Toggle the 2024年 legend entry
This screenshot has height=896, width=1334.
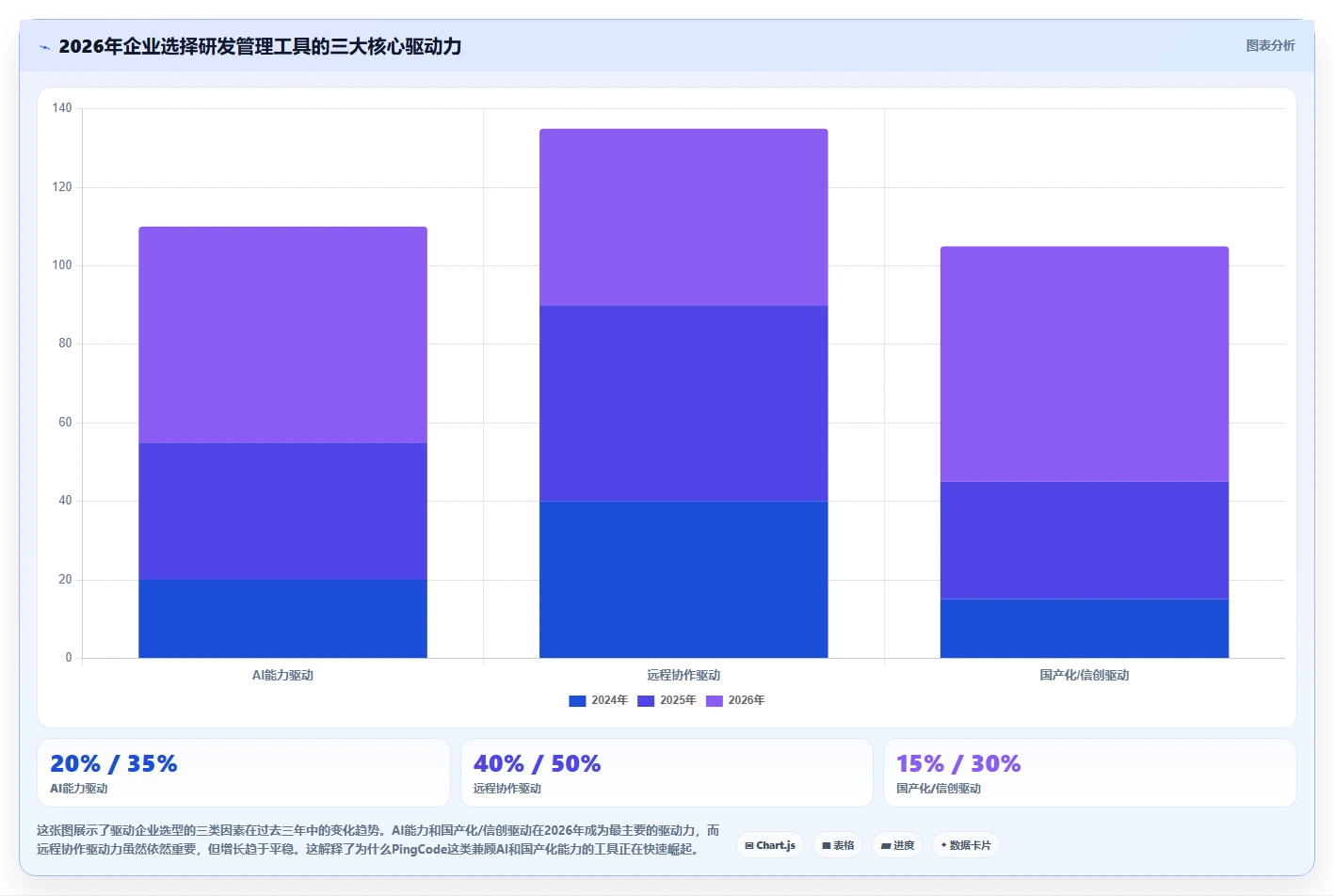[598, 700]
